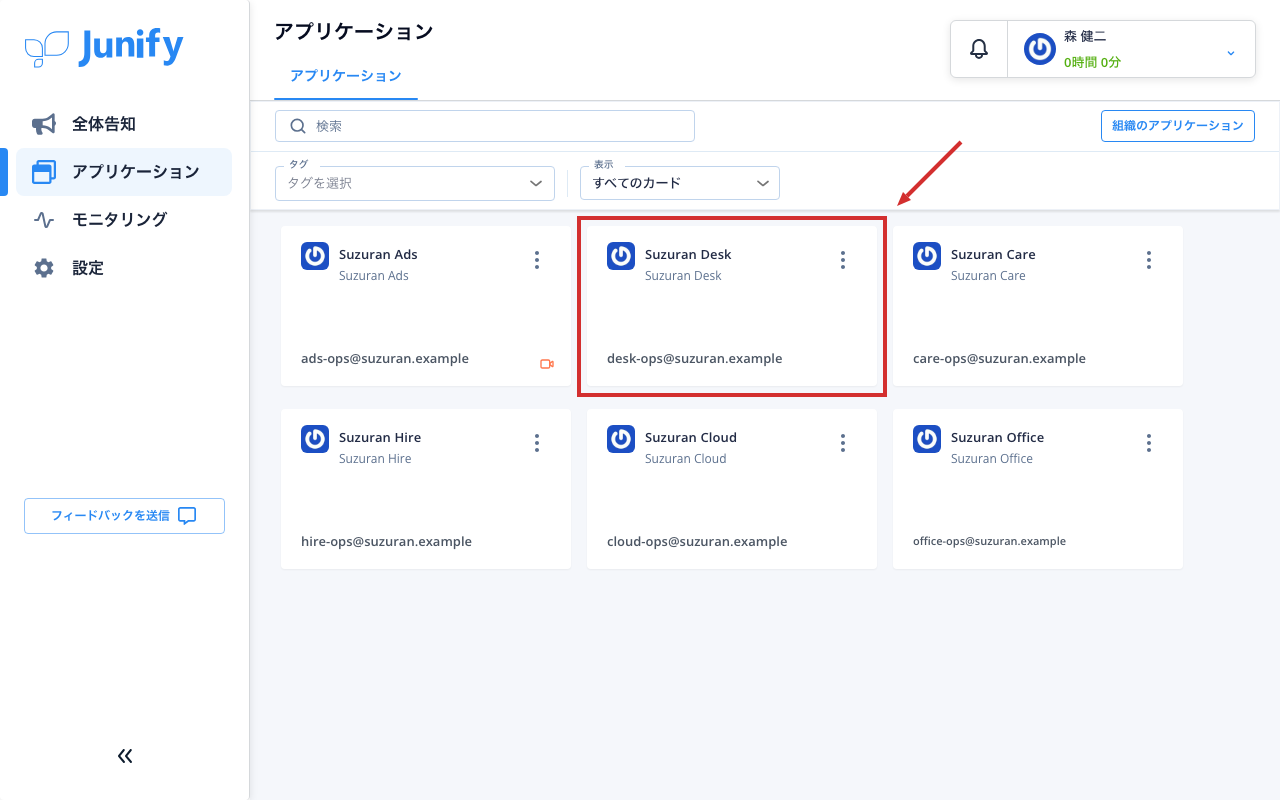Click the Suzuran Care app icon
The height and width of the screenshot is (800, 1280).
point(927,256)
